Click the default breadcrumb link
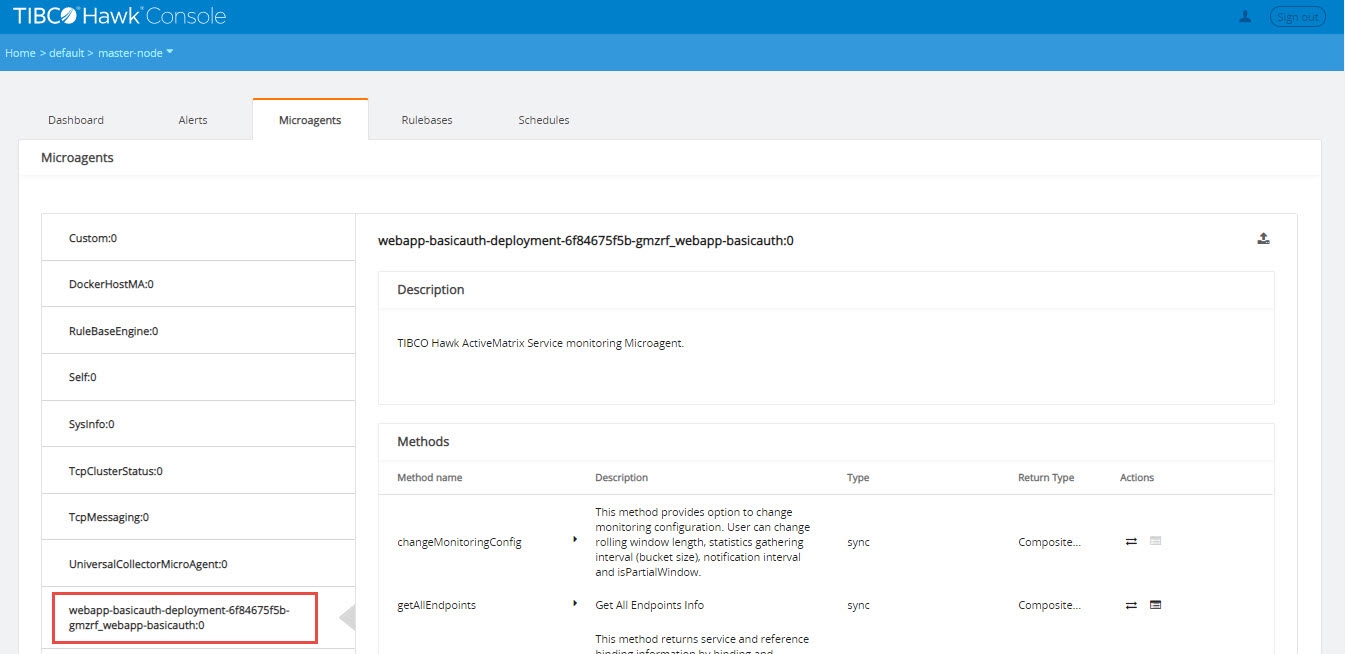1345x654 pixels. pyautogui.click(x=67, y=53)
